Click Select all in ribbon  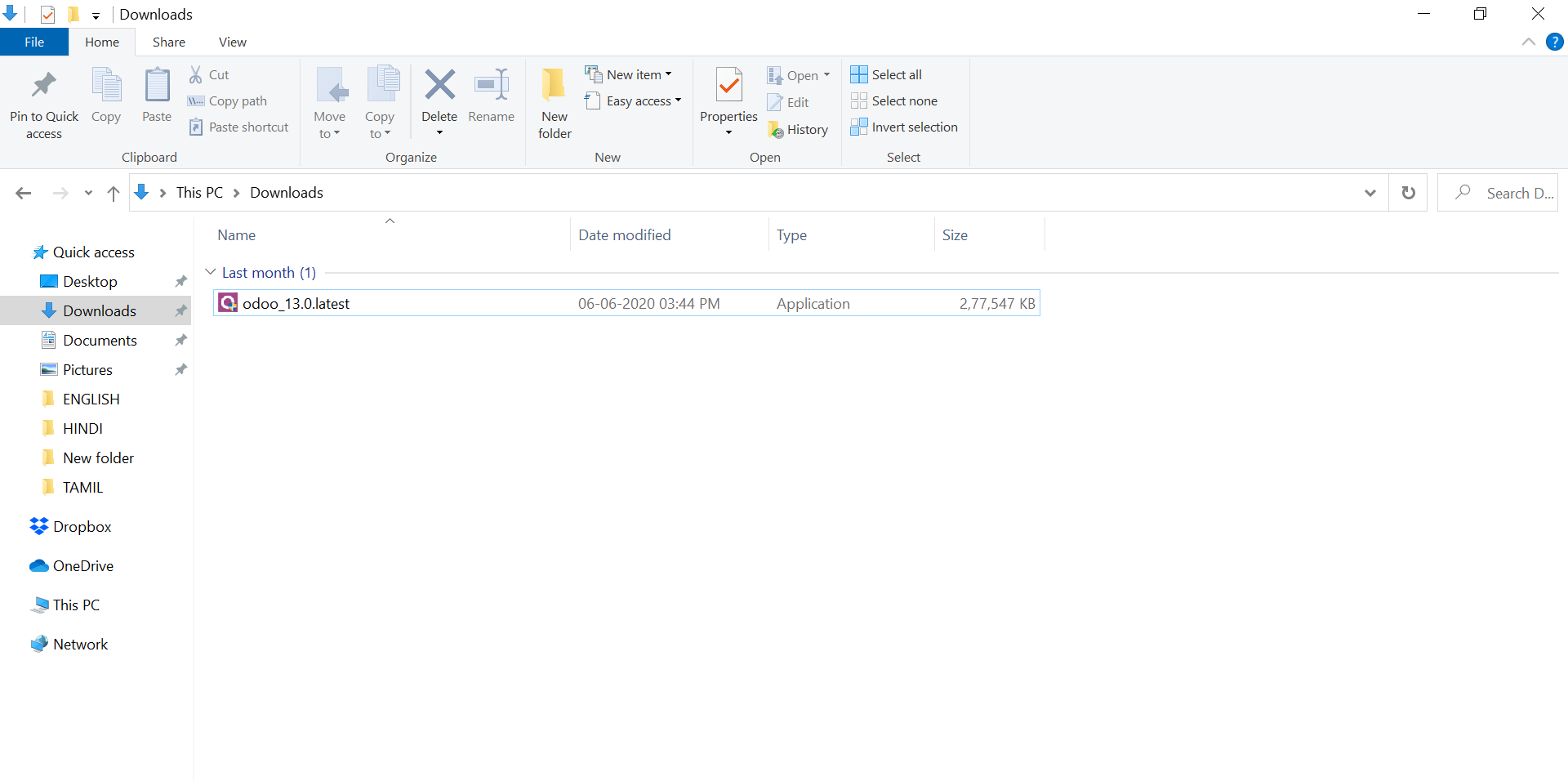tap(887, 75)
